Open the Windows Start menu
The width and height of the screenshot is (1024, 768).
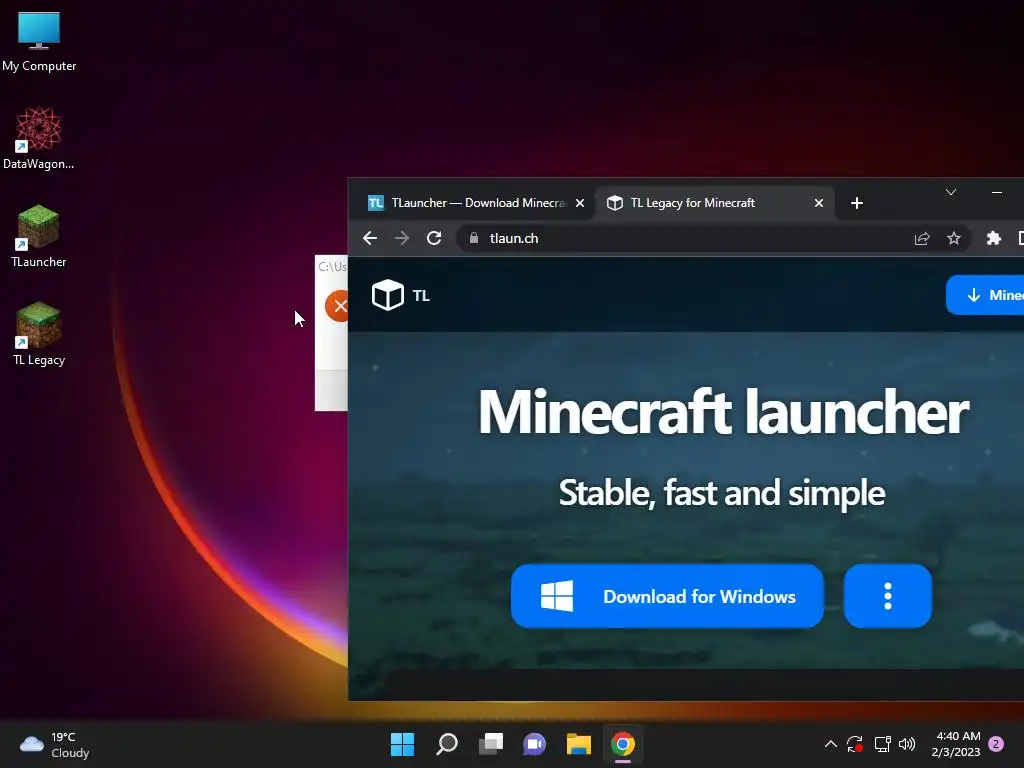point(402,744)
